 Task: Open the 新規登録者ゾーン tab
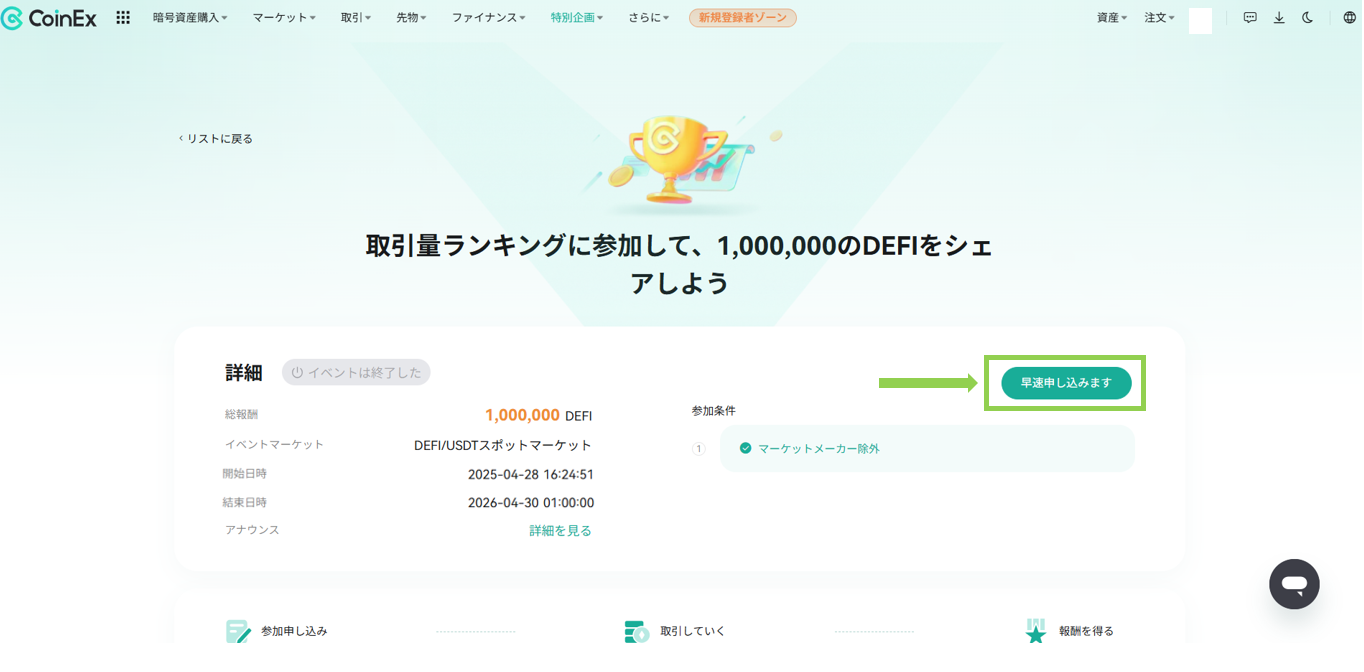point(743,18)
